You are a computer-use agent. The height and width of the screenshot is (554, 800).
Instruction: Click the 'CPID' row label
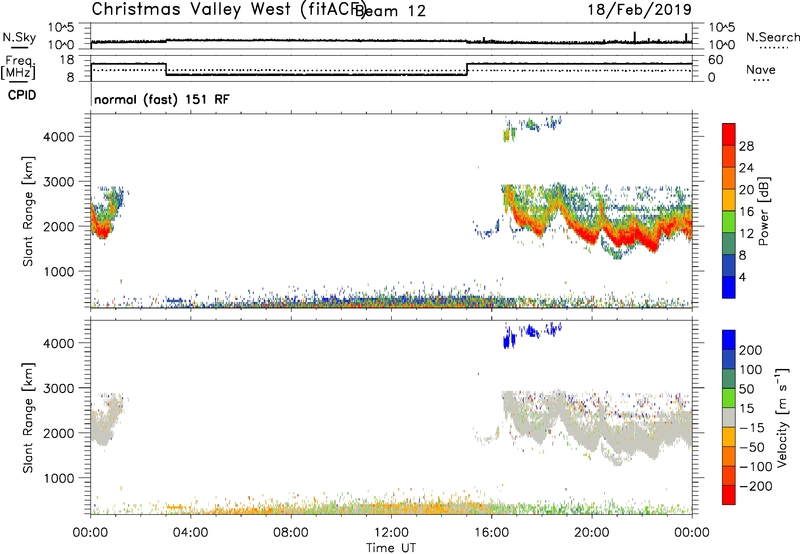pyautogui.click(x=22, y=95)
